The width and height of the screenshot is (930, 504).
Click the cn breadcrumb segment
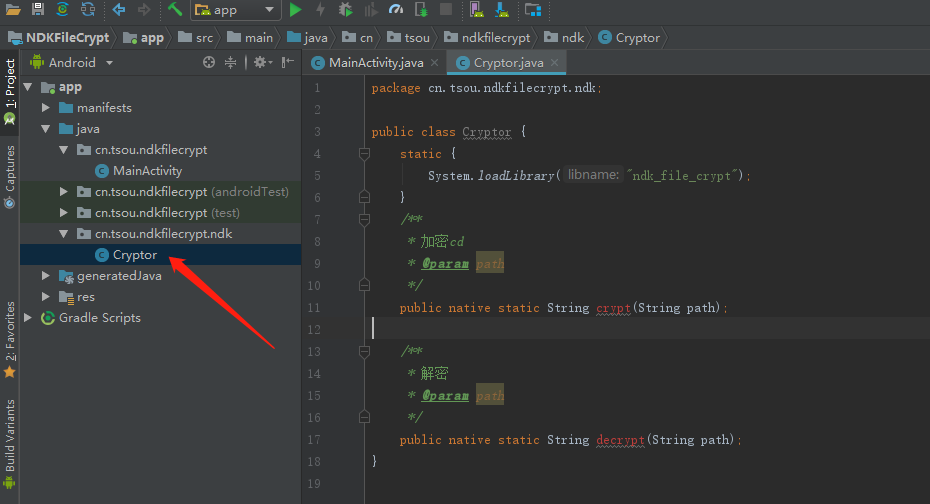[358, 38]
